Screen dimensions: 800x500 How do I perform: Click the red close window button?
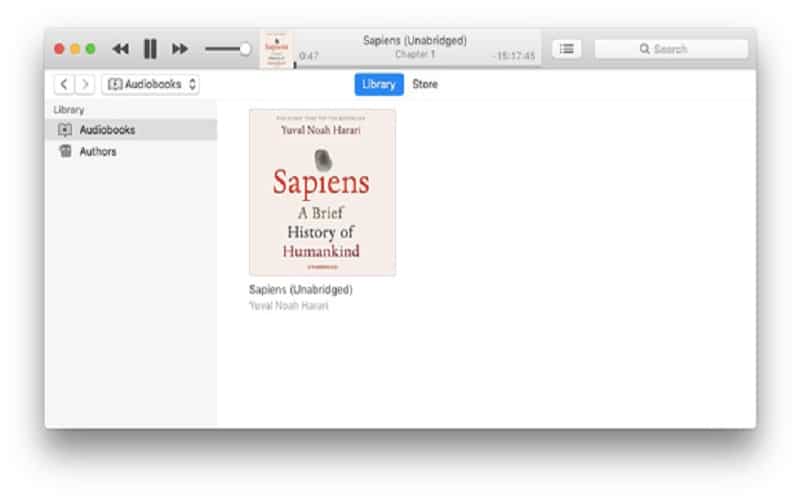coord(59,49)
